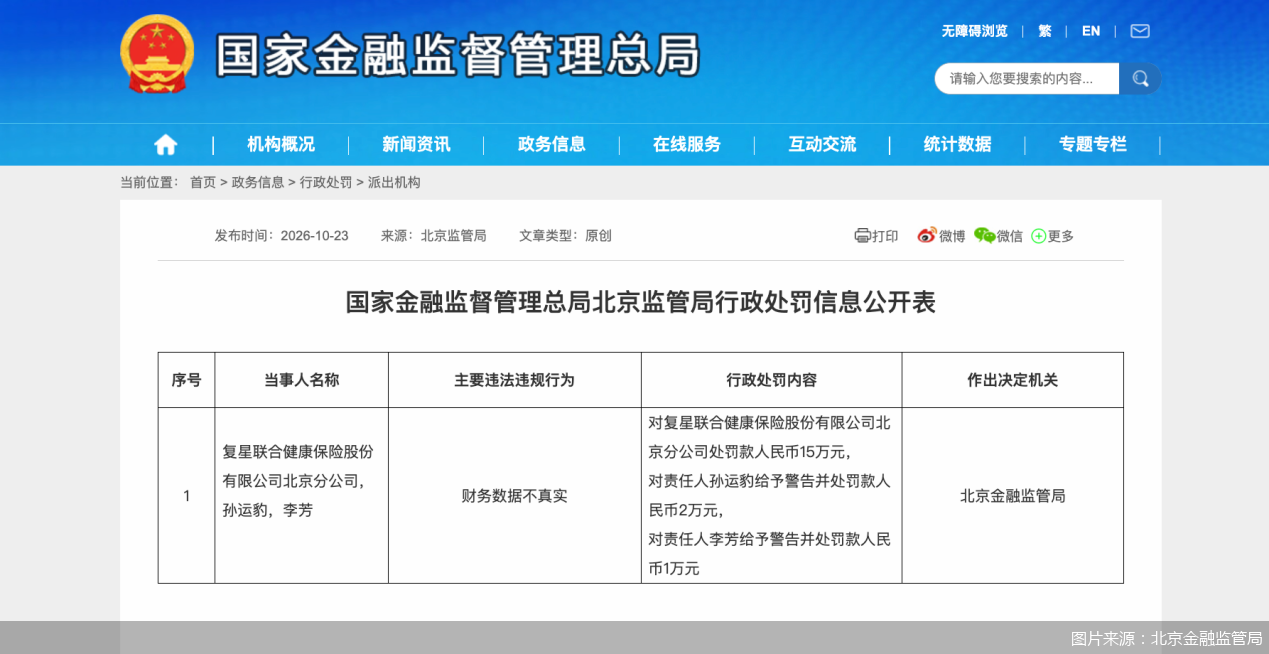Click the article headline 行政处罚信息公开表
The width and height of the screenshot is (1269, 654).
coord(640,302)
